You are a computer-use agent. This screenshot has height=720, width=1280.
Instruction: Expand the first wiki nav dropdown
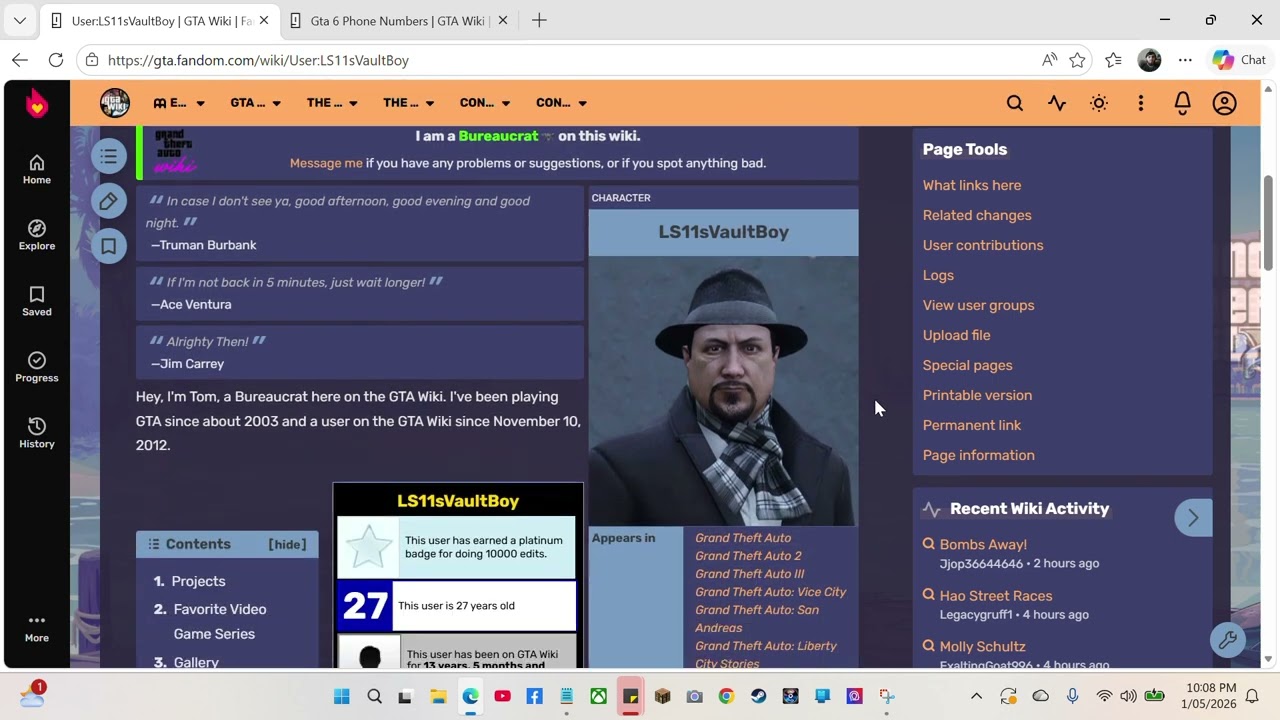click(x=179, y=103)
